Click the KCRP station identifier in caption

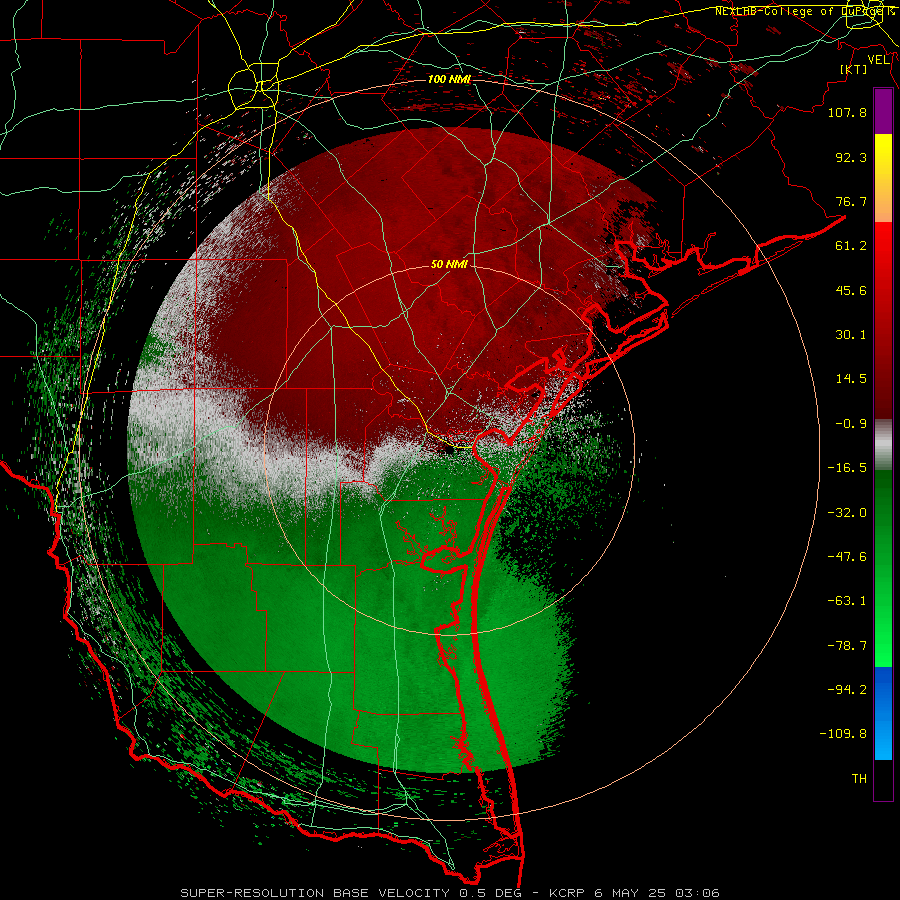pyautogui.click(x=569, y=893)
